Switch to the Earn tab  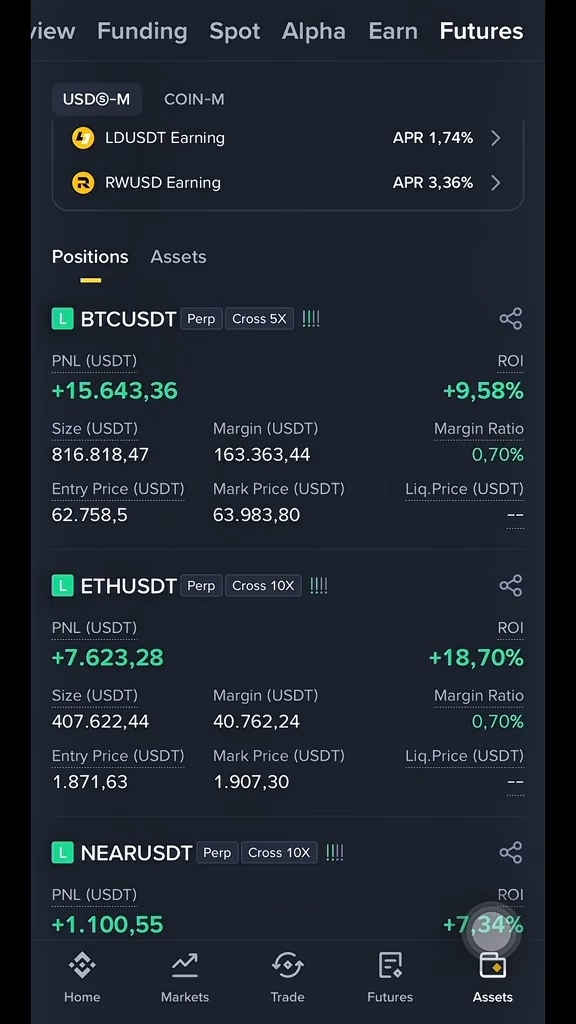[392, 31]
